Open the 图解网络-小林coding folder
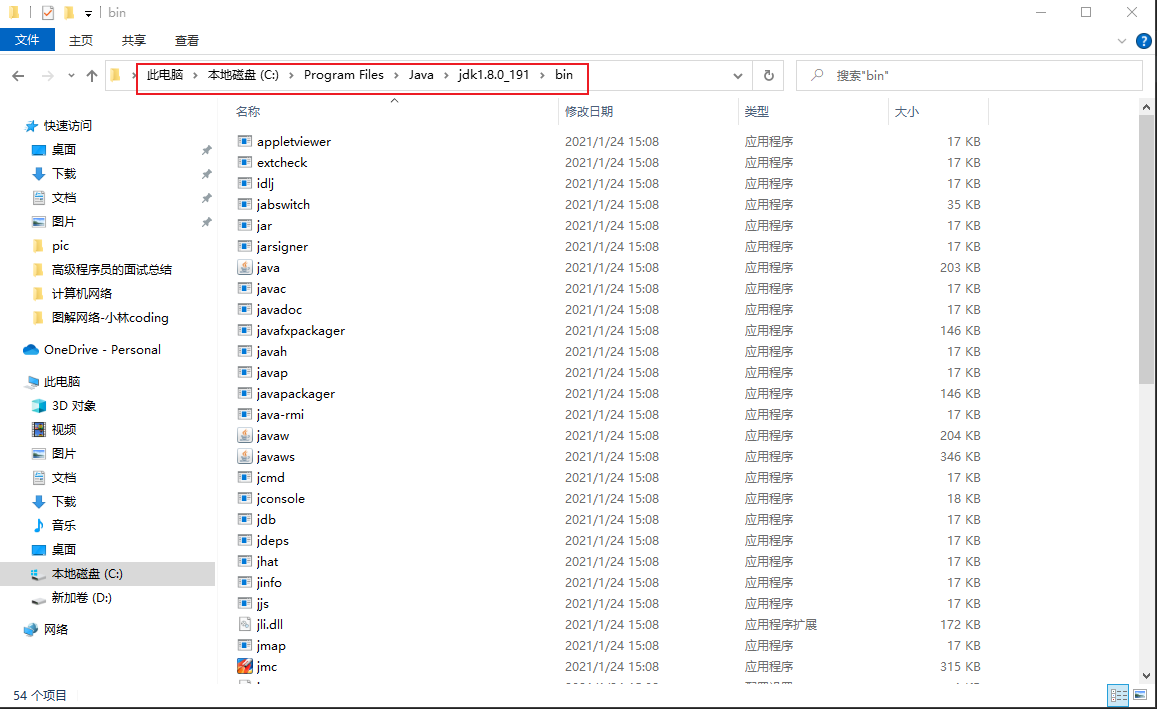Viewport: 1157px width, 709px height. coord(110,318)
